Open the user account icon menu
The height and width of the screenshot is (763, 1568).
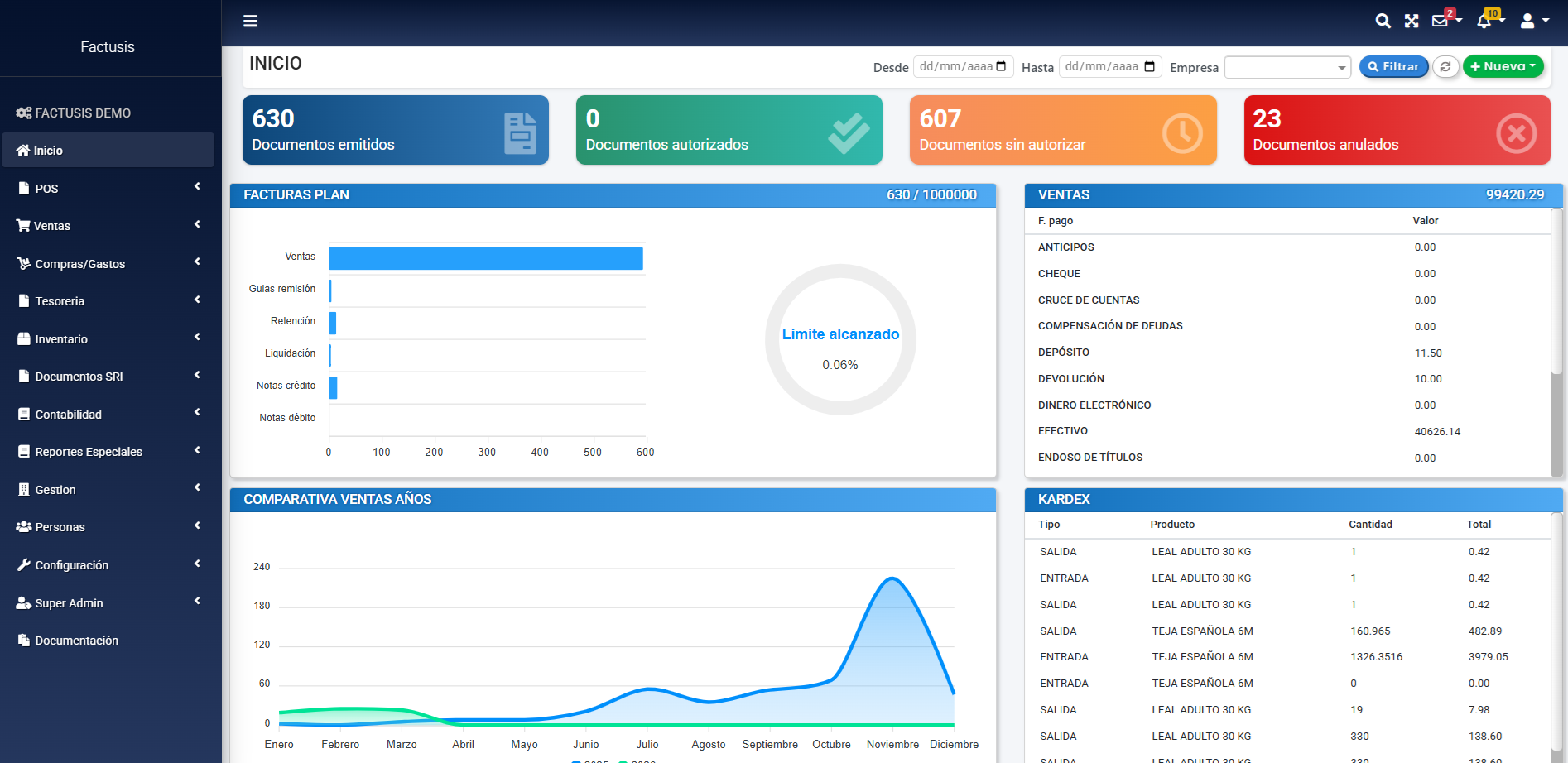pyautogui.click(x=1527, y=21)
